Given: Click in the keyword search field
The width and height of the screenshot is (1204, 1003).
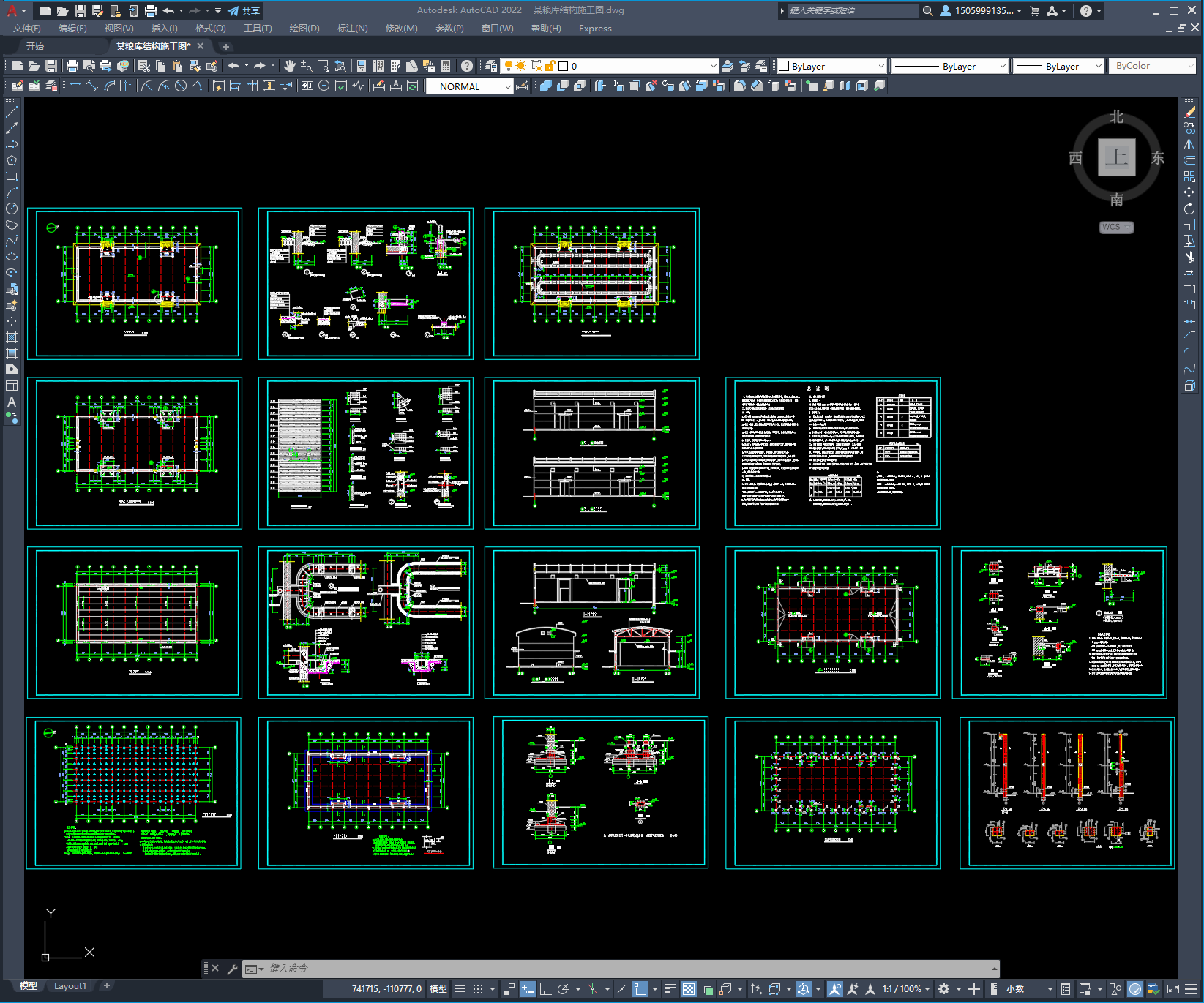Looking at the screenshot, I should click(x=853, y=11).
